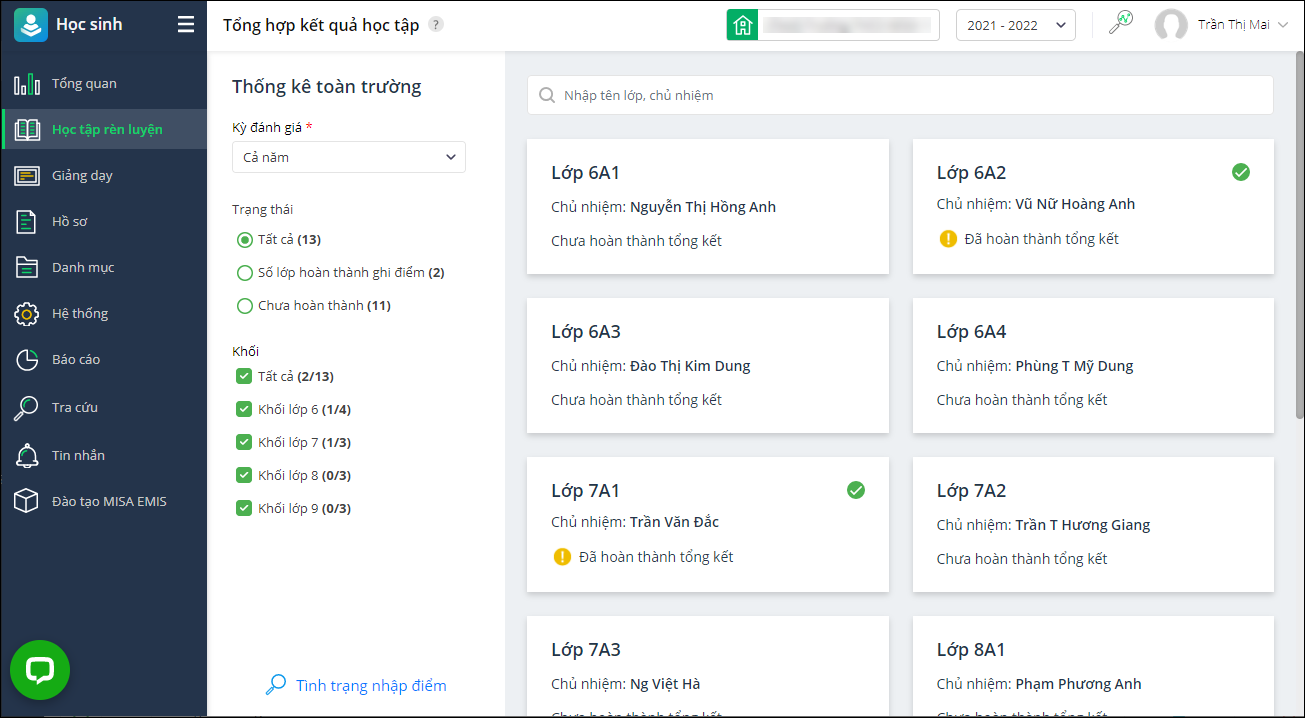Click the hamburger menu icon in sidebar header
Screen dimensions: 1305x718
(x=186, y=25)
